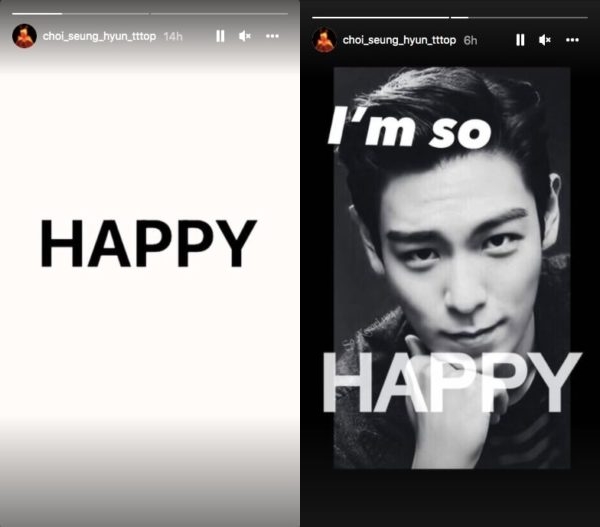Click the first progress segment of left story
This screenshot has width=600, height=527.
[x=80, y=14]
